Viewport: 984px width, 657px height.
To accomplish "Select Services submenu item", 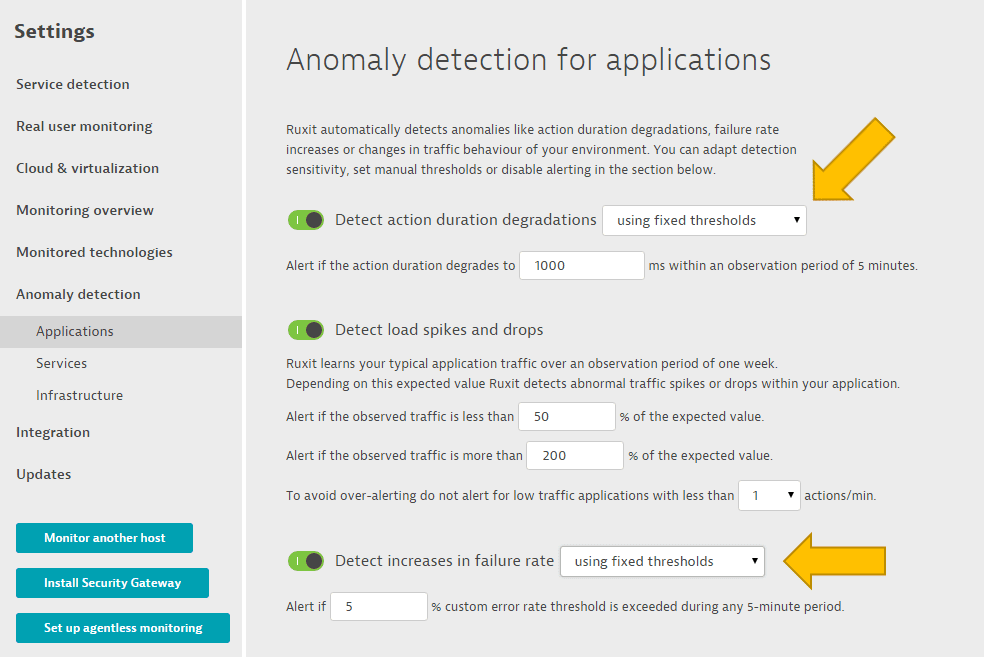I will pyautogui.click(x=62, y=363).
